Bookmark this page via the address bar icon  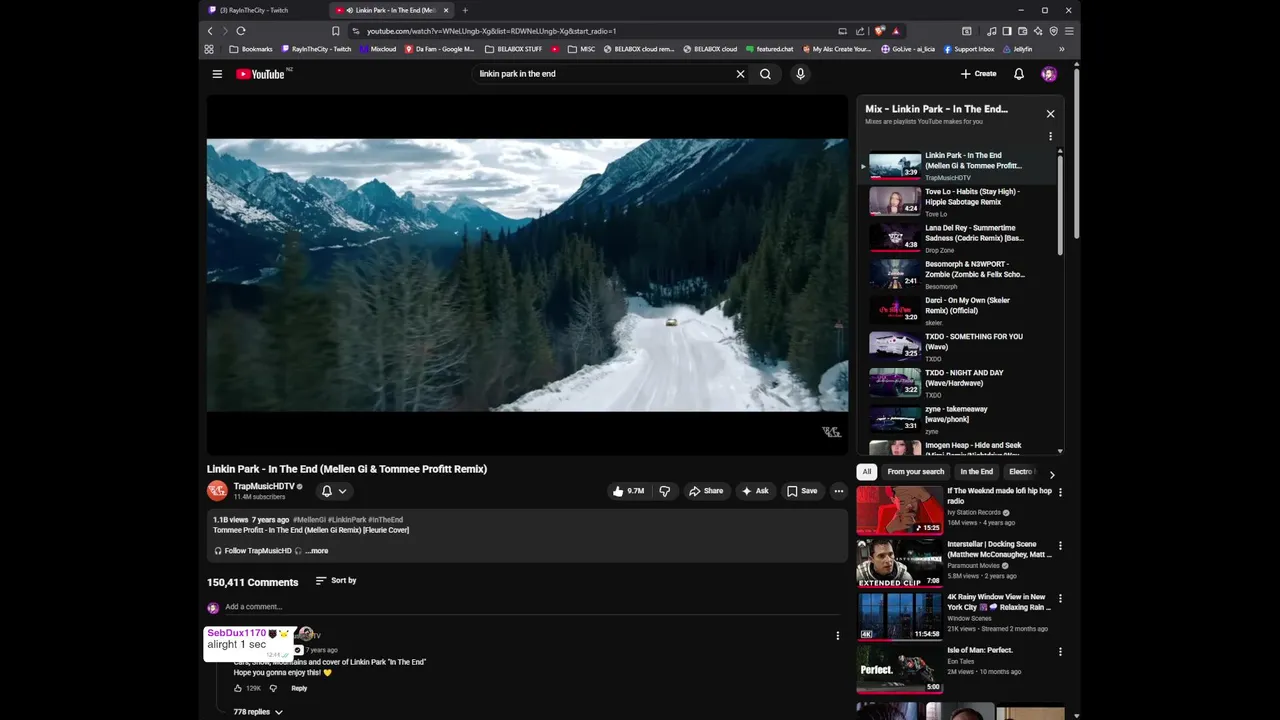[335, 31]
